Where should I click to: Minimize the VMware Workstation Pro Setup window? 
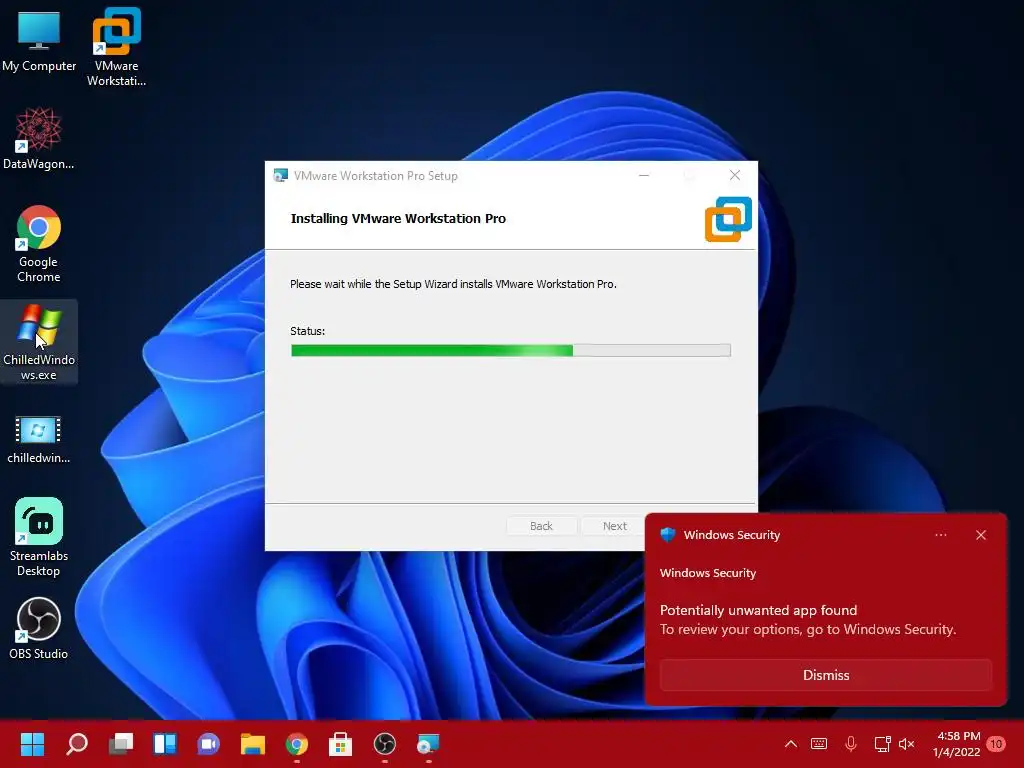coord(644,175)
